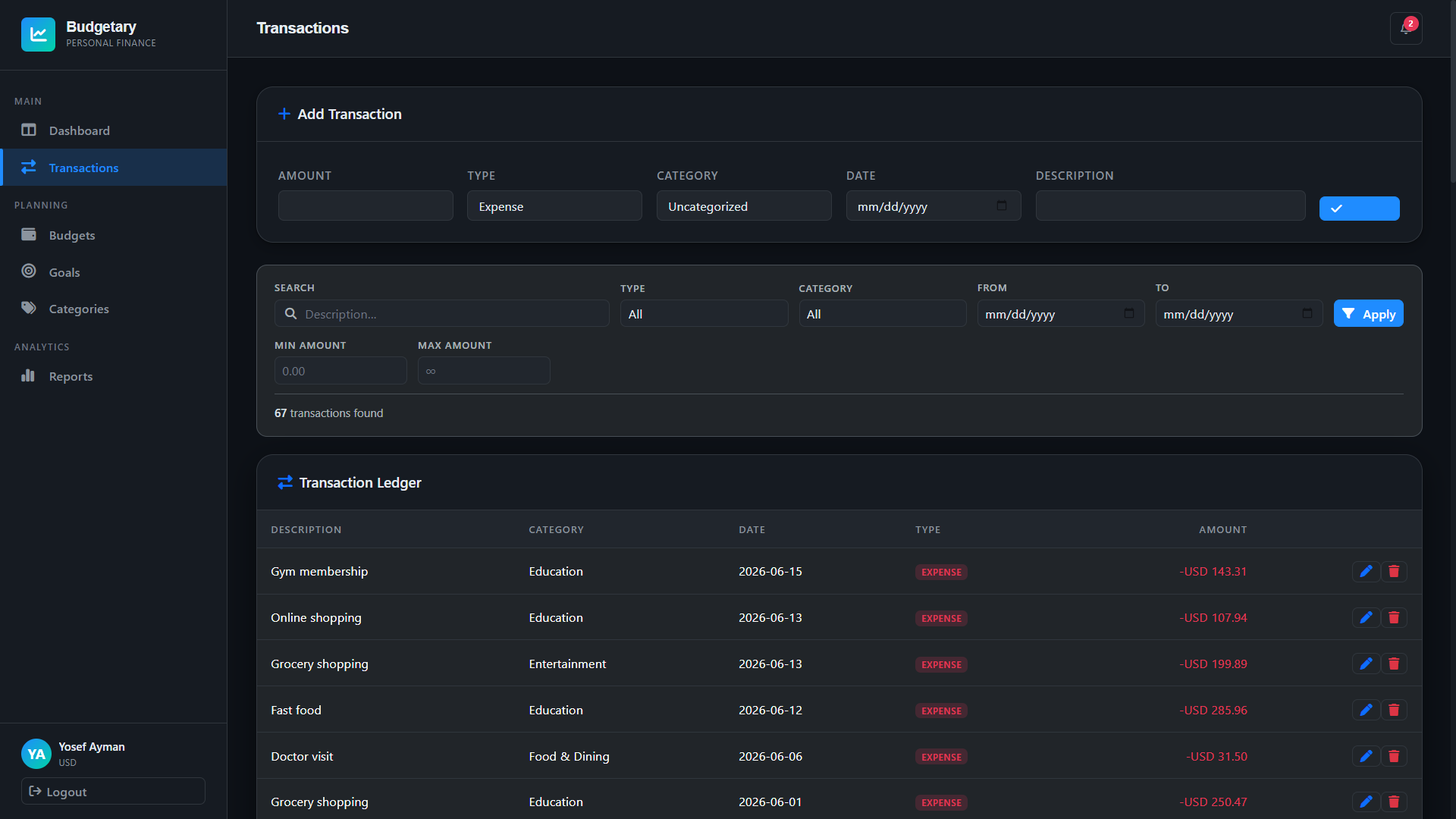Expand the filter Type dropdown
Screen dimensions: 1456x819
click(x=704, y=314)
